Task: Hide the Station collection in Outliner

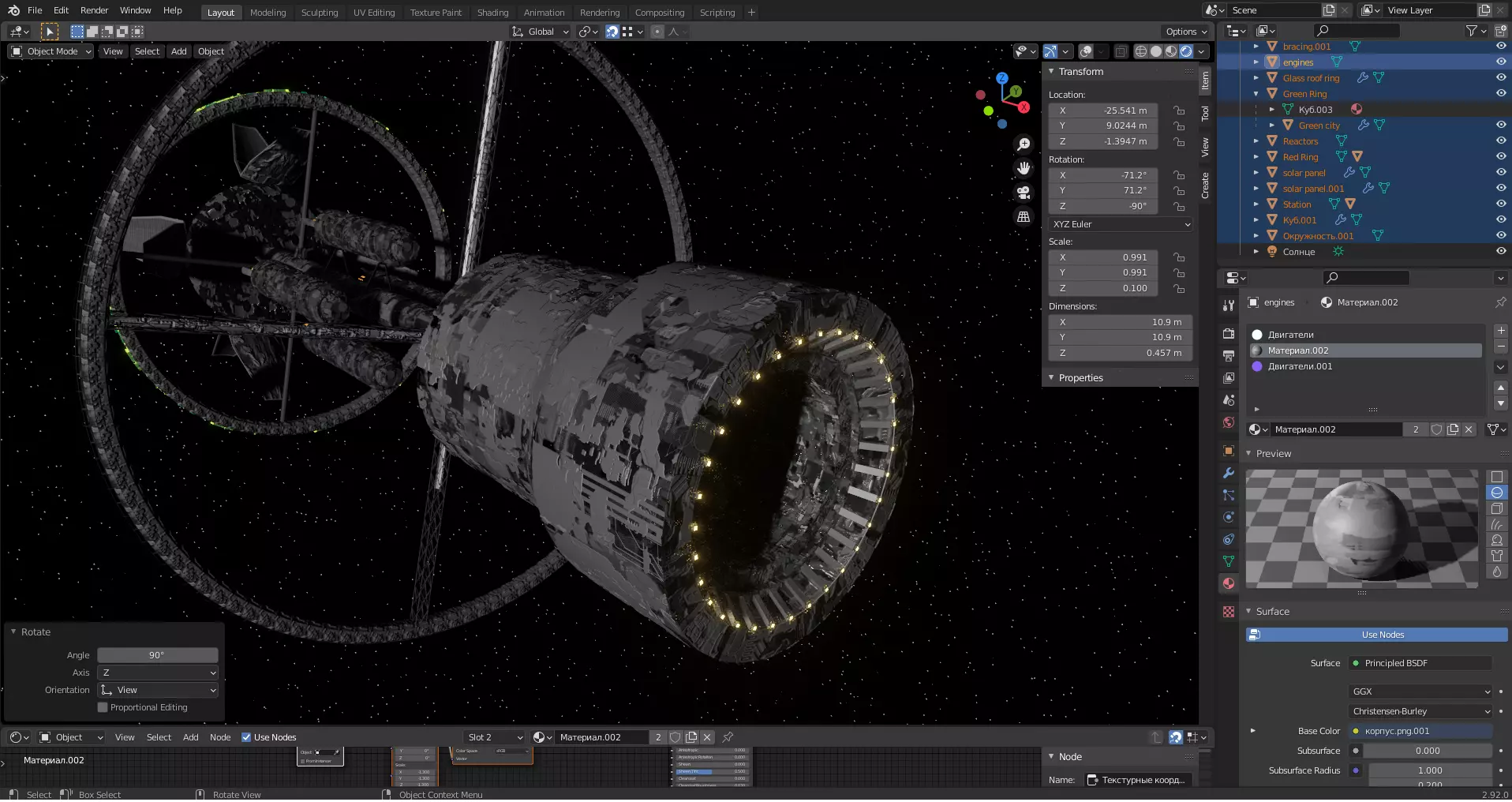Action: 1501,204
